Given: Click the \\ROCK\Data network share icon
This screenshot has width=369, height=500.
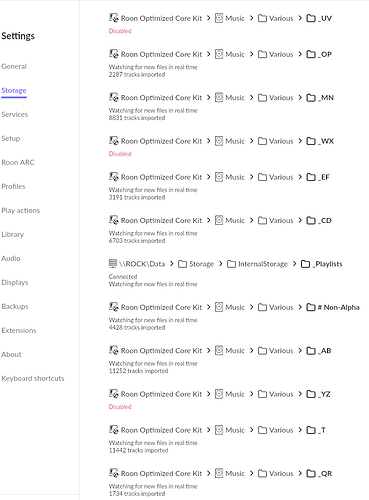Looking at the screenshot, I should tap(113, 263).
